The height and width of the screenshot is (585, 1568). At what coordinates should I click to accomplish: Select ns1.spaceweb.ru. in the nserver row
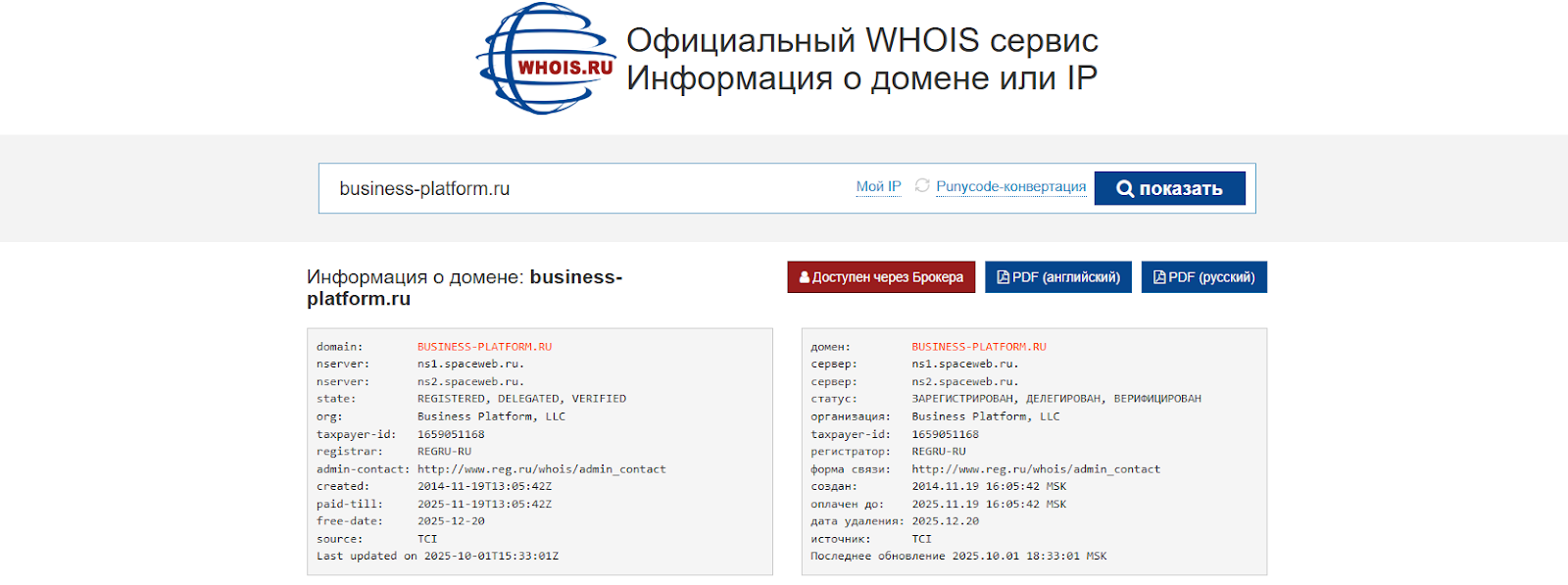[x=470, y=364]
